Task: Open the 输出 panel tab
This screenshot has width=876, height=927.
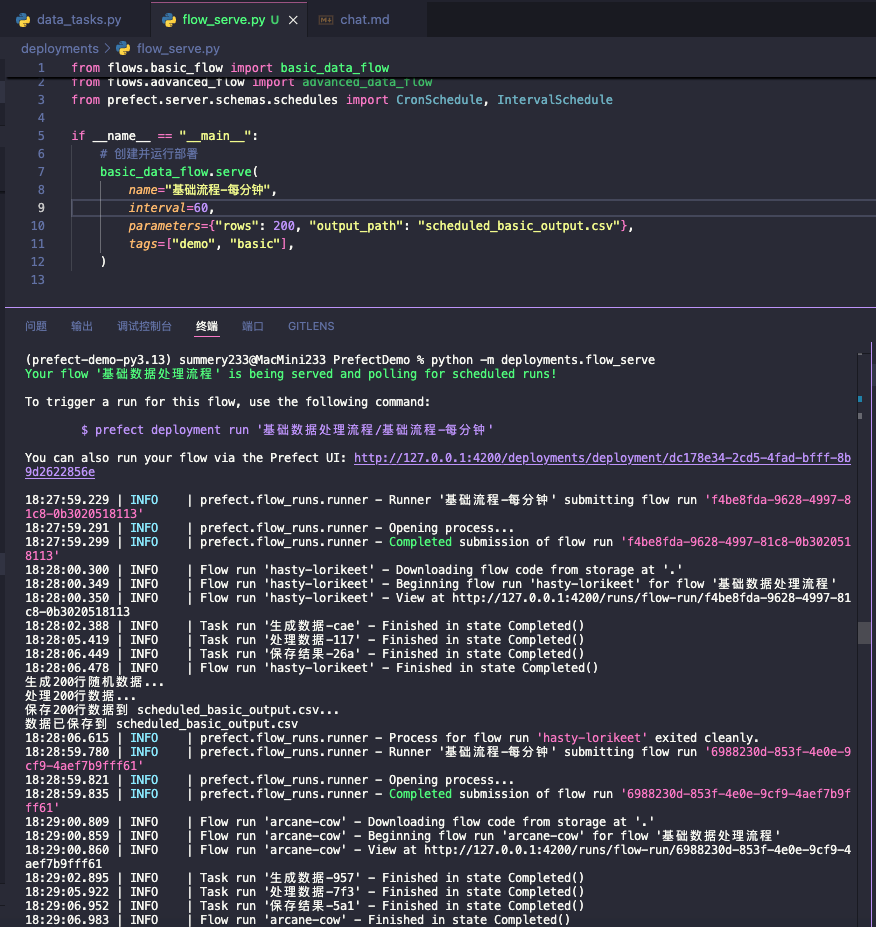Action: point(82,326)
